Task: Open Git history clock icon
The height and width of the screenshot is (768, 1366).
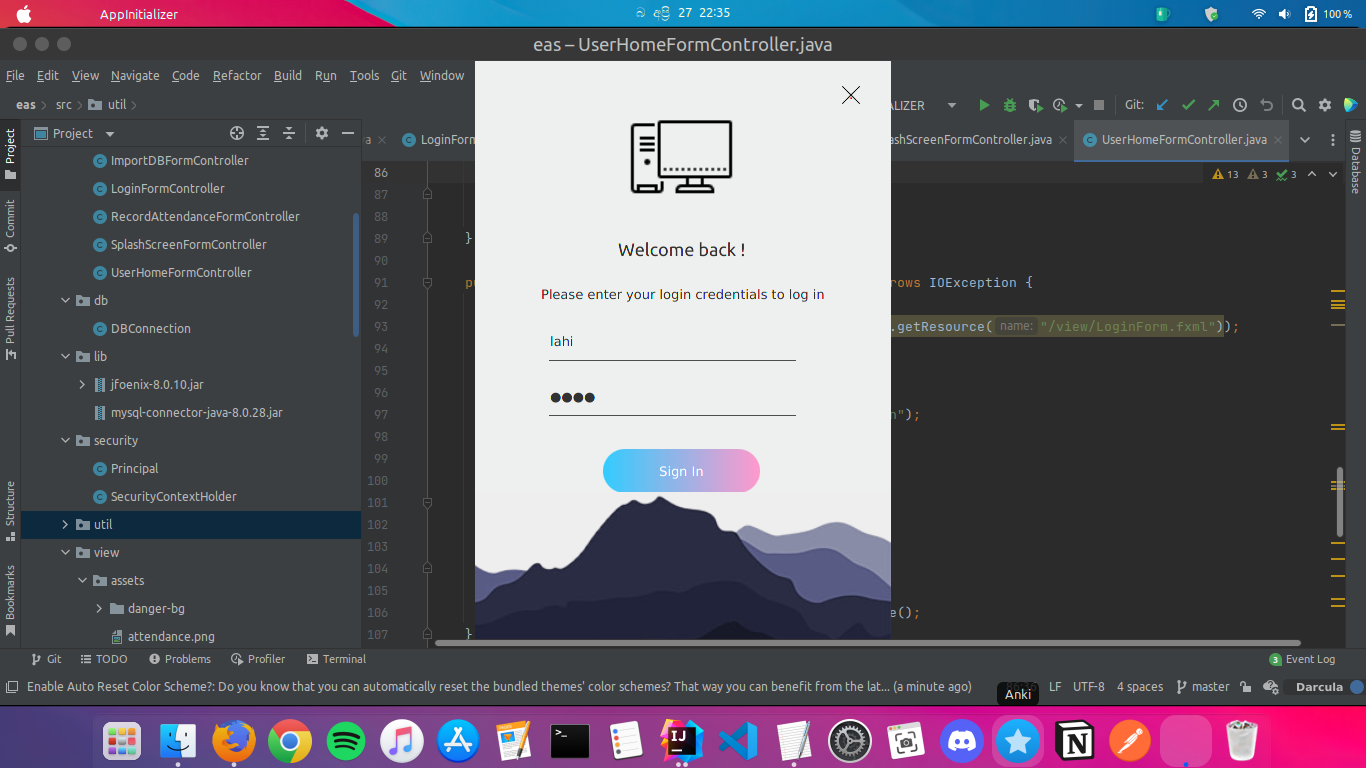Action: (x=1240, y=105)
